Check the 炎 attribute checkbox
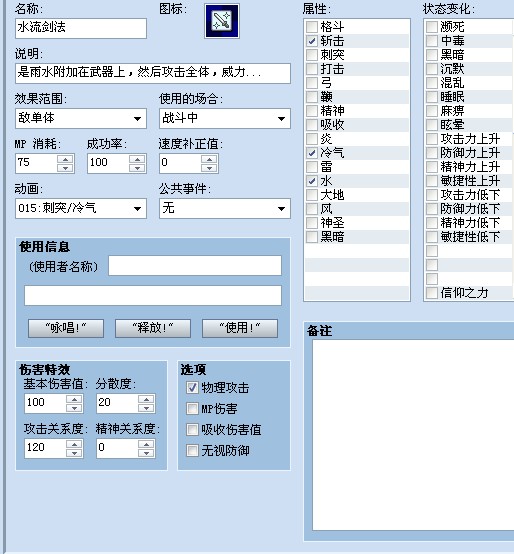Viewport: 514px width, 554px height. 312,139
